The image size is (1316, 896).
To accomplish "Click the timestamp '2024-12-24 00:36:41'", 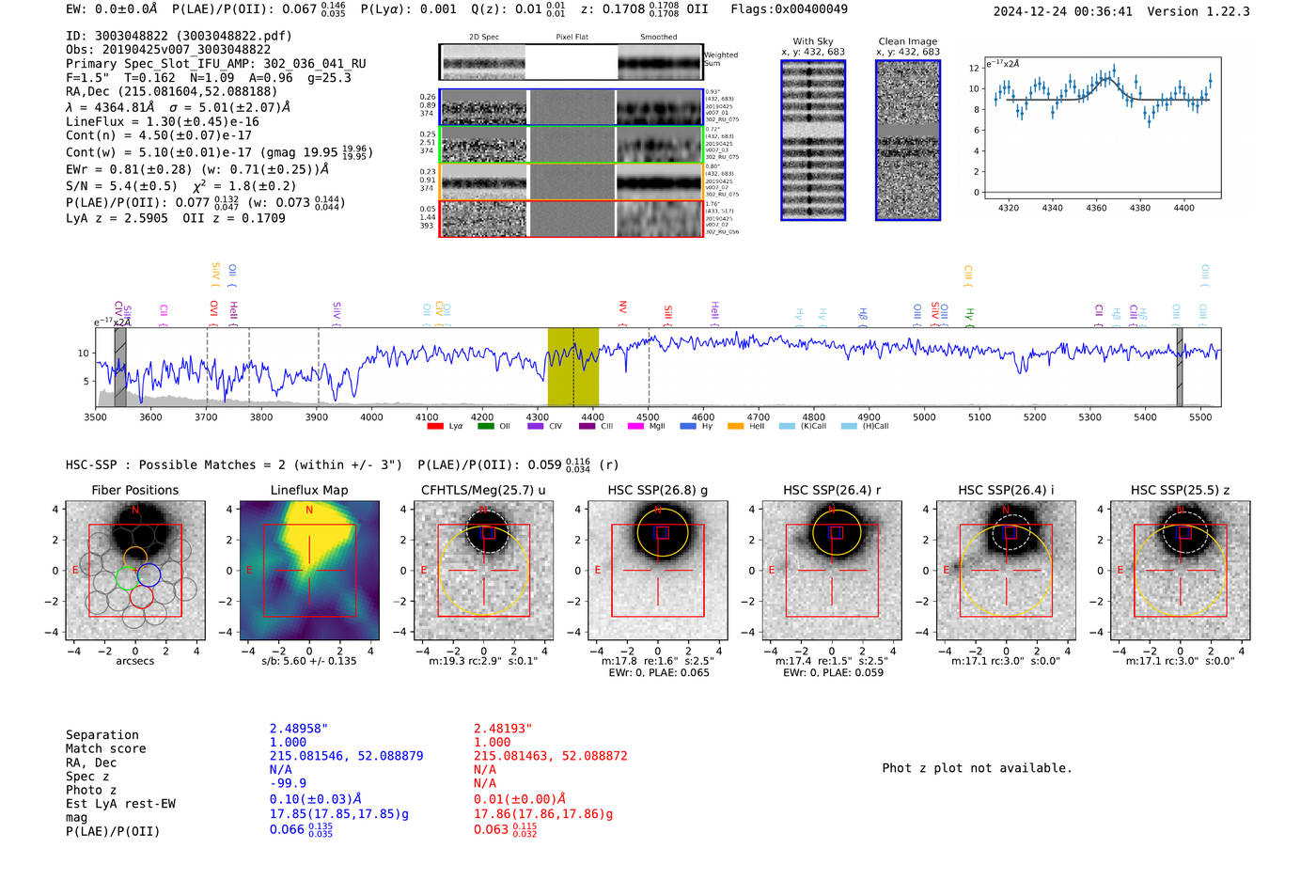I will tap(1063, 12).
